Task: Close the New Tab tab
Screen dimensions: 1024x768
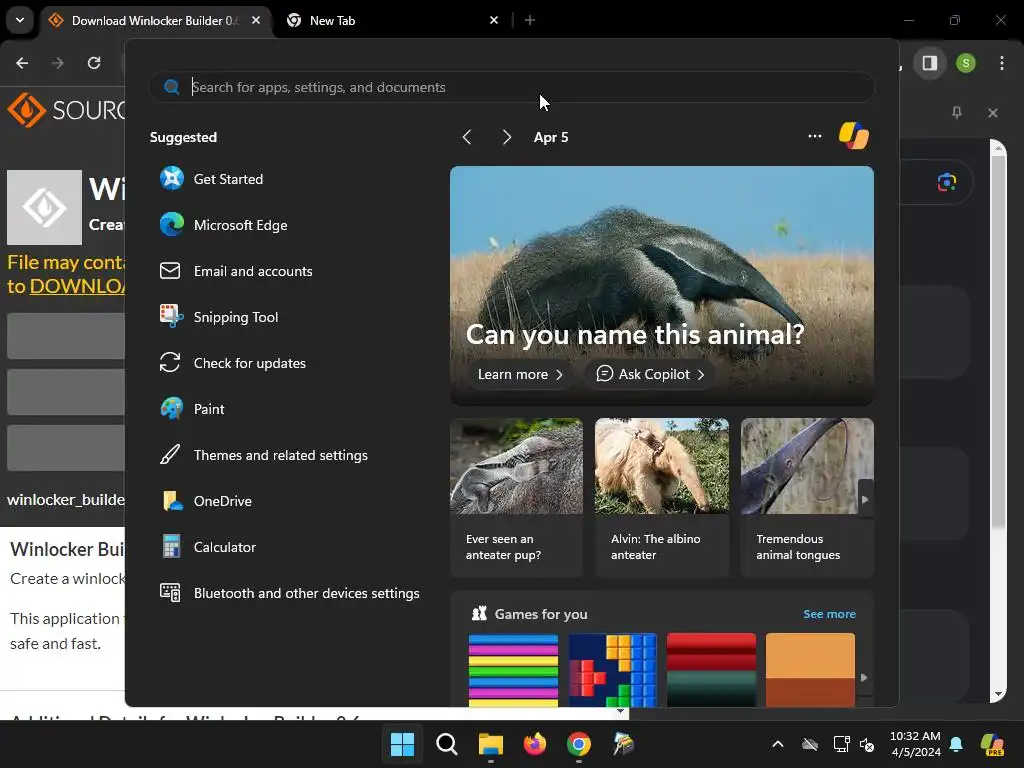Action: 494,20
